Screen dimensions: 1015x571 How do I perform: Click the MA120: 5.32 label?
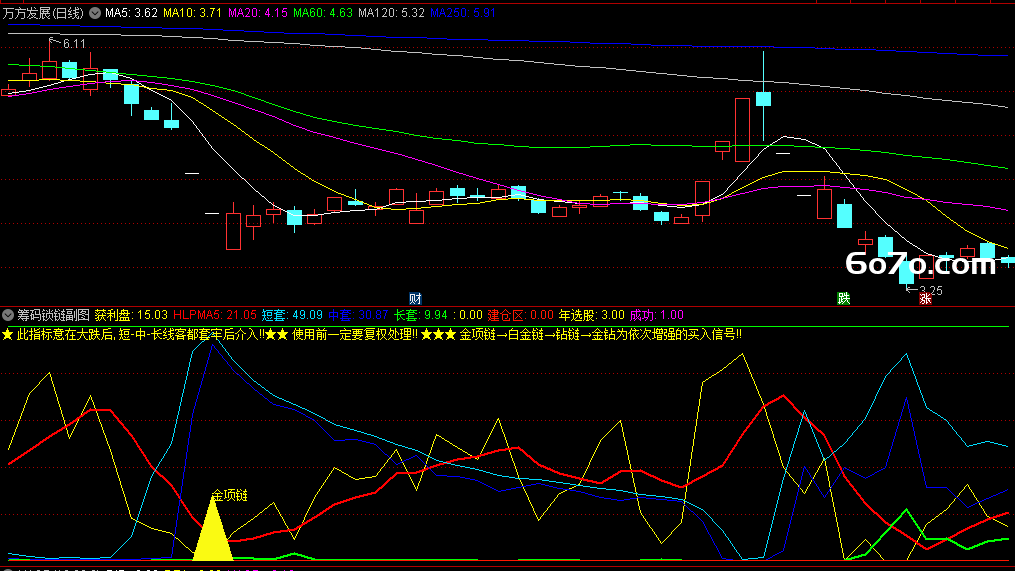coord(391,13)
